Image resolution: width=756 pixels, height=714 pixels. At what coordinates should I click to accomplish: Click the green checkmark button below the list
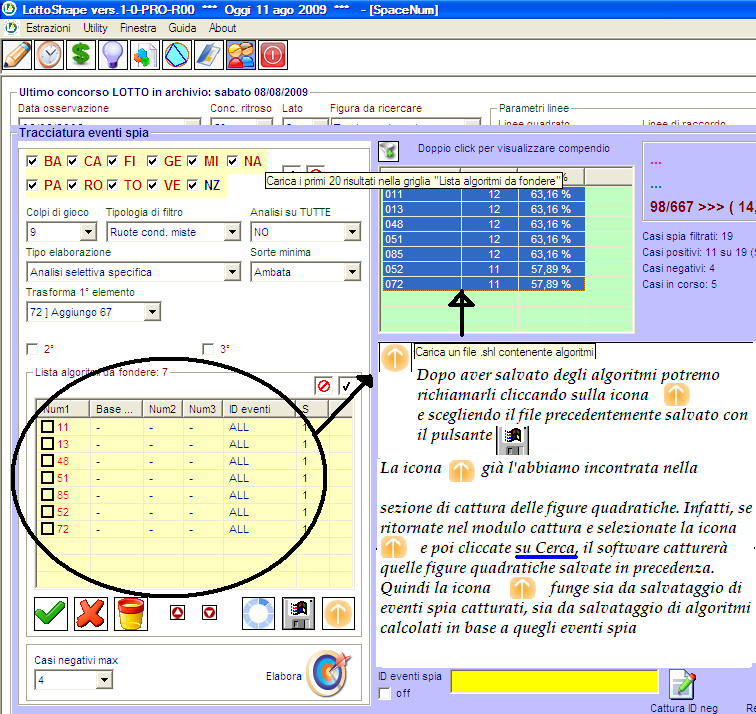pyautogui.click(x=49, y=613)
